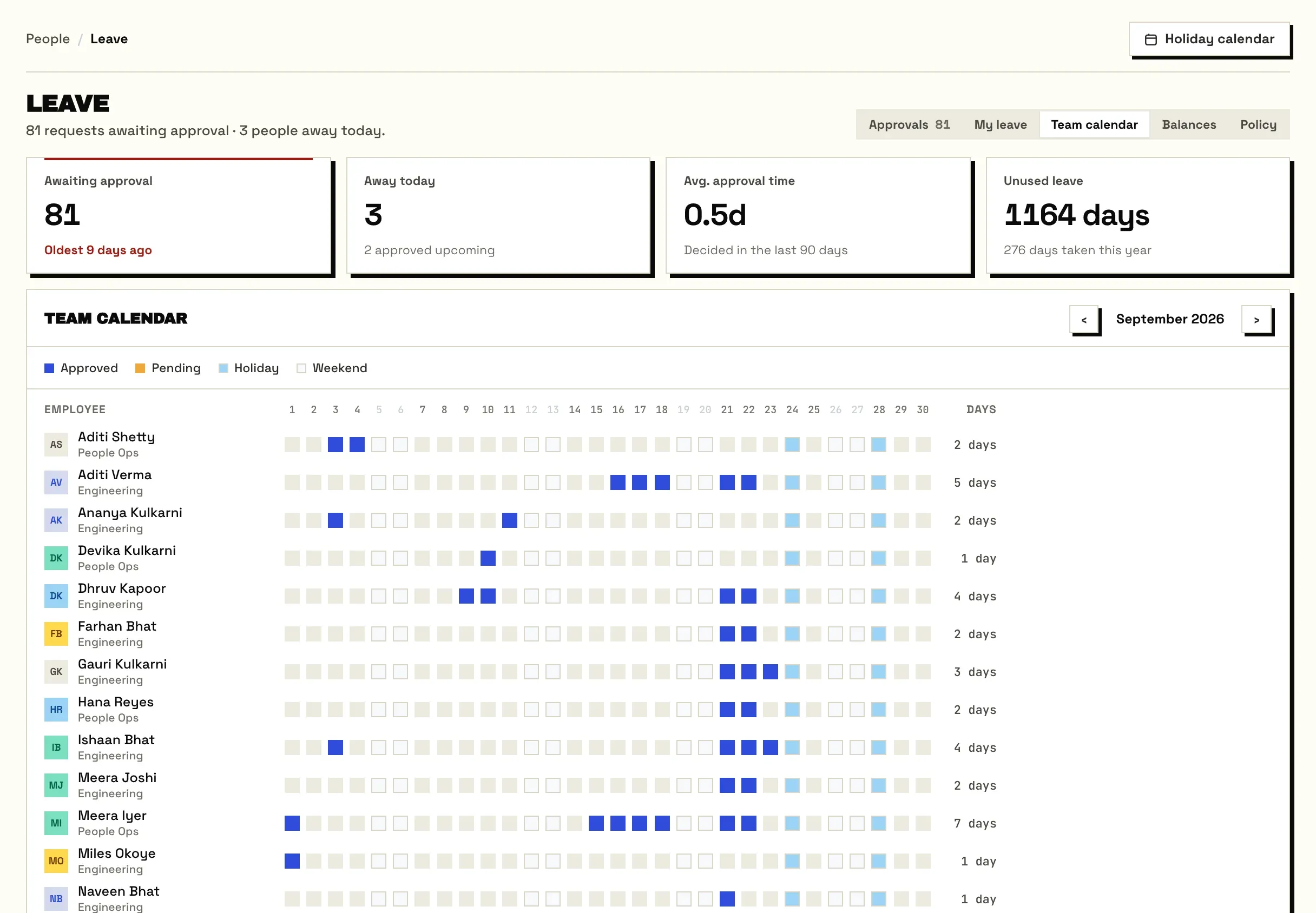Click Aditi Verma's AV avatar
Viewport: 1316px width, 913px height.
coord(56,482)
